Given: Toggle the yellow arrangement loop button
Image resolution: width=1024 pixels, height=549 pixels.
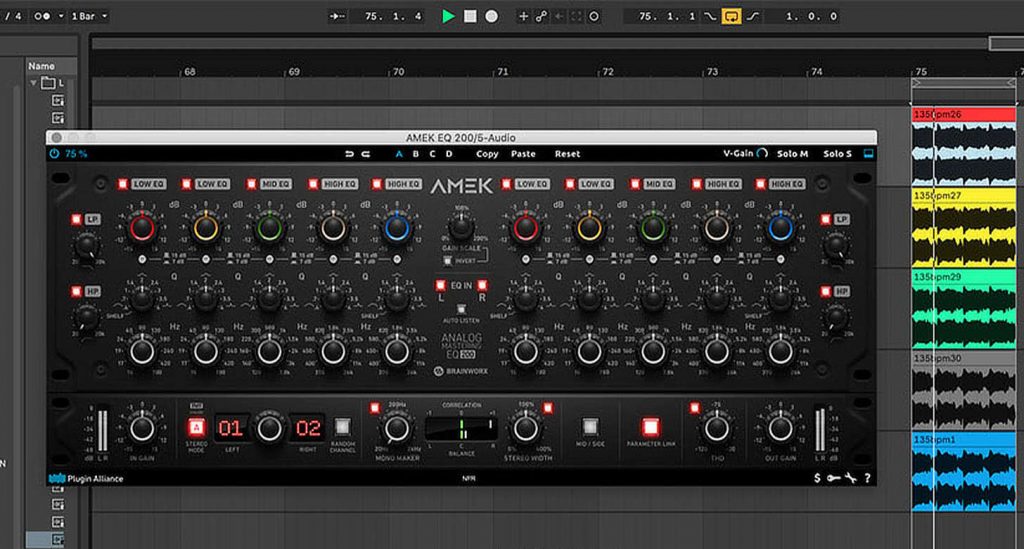Looking at the screenshot, I should pyautogui.click(x=731, y=16).
